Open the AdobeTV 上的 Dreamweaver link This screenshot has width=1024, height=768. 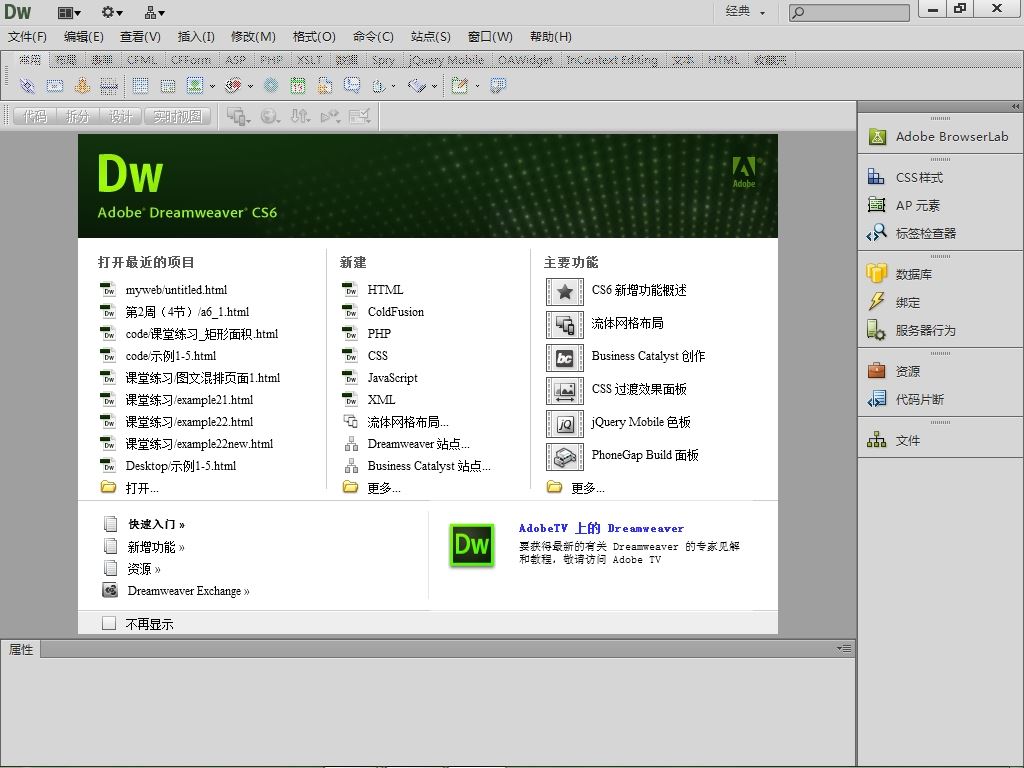click(601, 528)
